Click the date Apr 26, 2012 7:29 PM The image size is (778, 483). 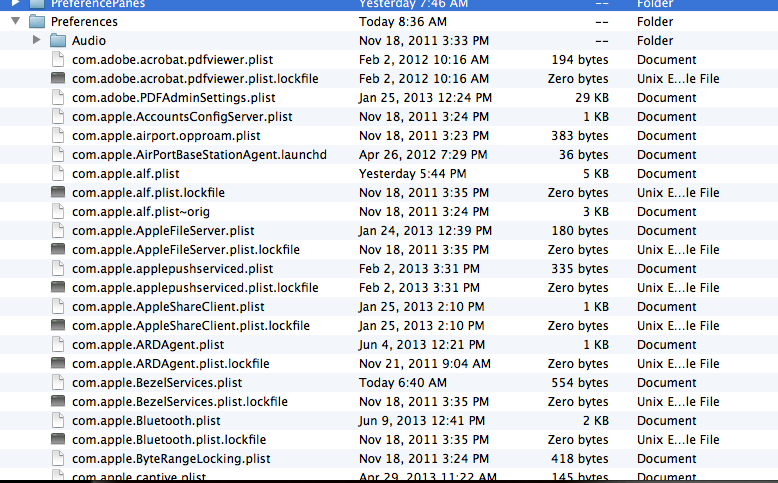(423, 155)
